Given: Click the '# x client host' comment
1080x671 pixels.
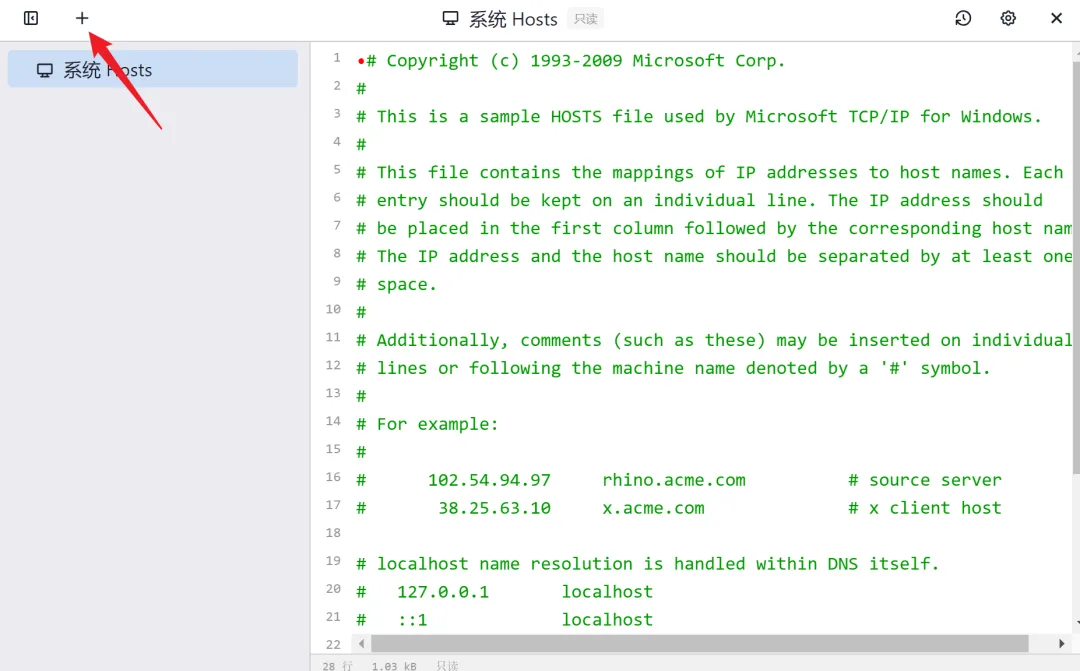Looking at the screenshot, I should point(925,508).
